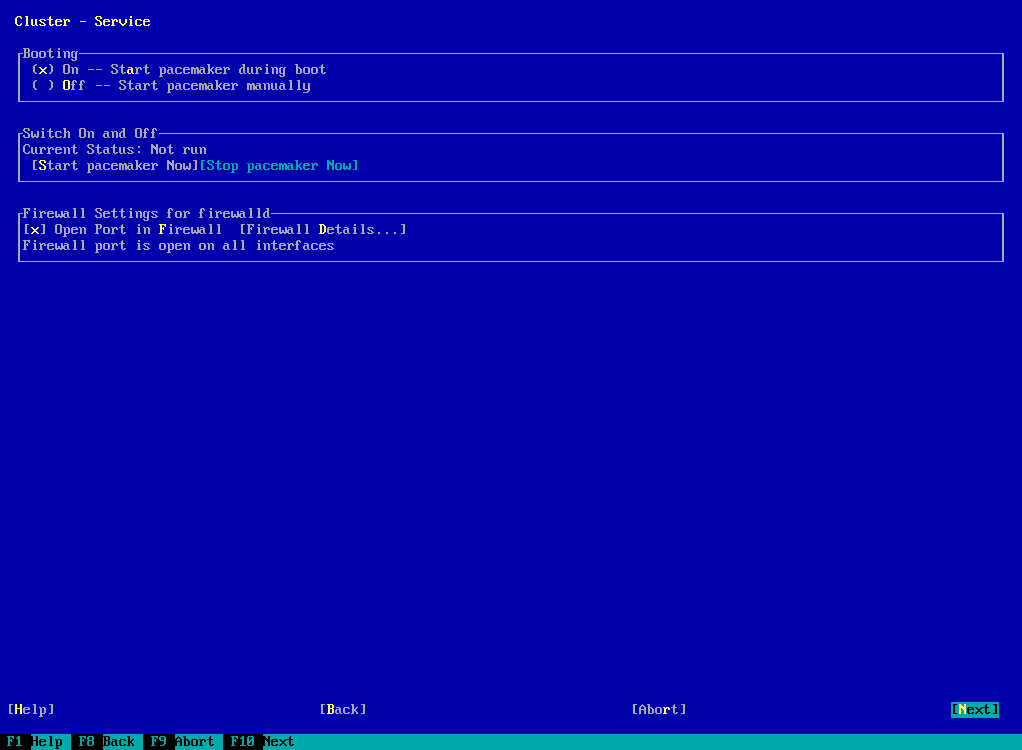Cancel setup using the [Abort] button
1022x750 pixels.
659,709
